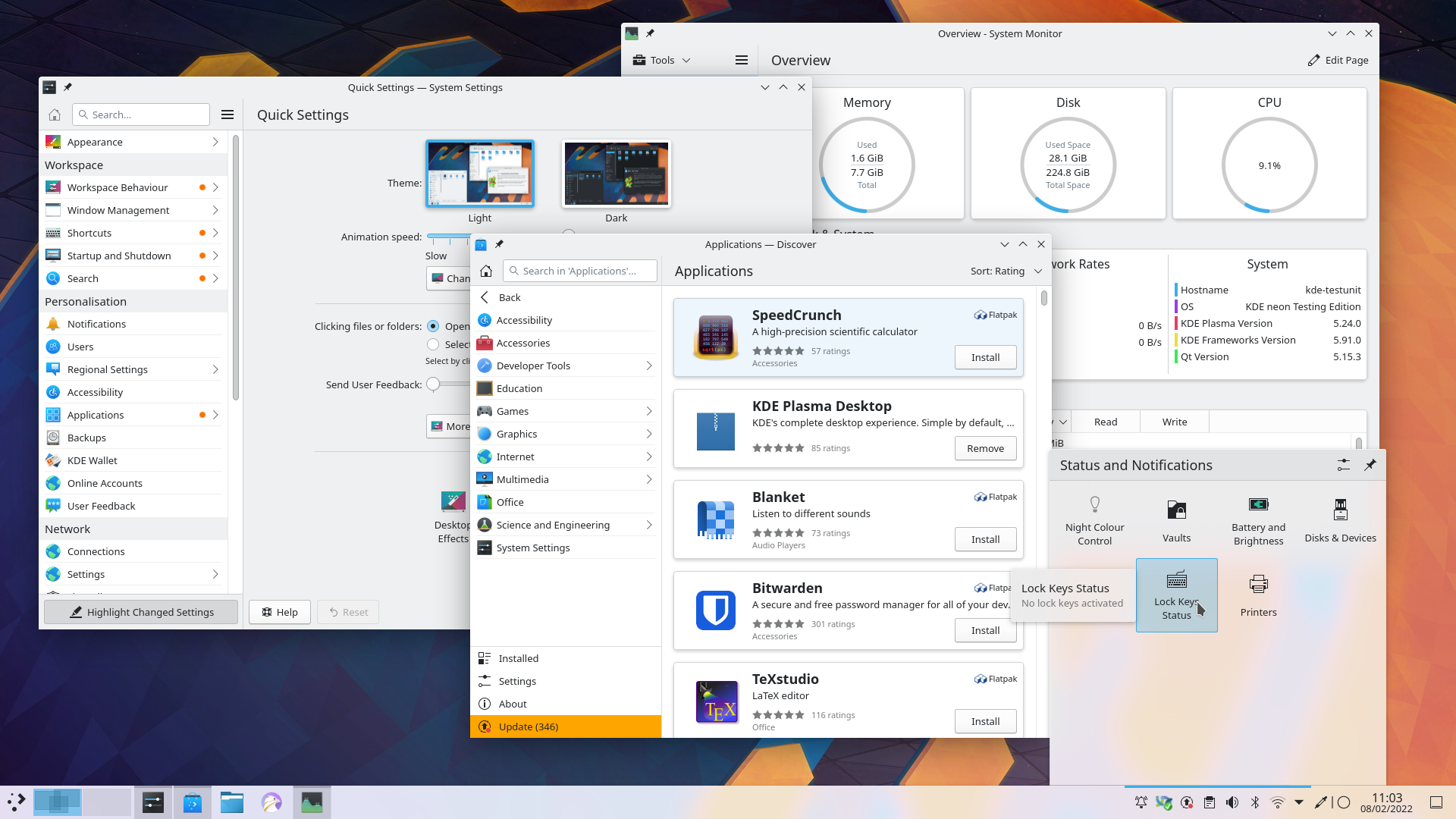Click the Disks & Devices icon

[x=1340, y=510]
